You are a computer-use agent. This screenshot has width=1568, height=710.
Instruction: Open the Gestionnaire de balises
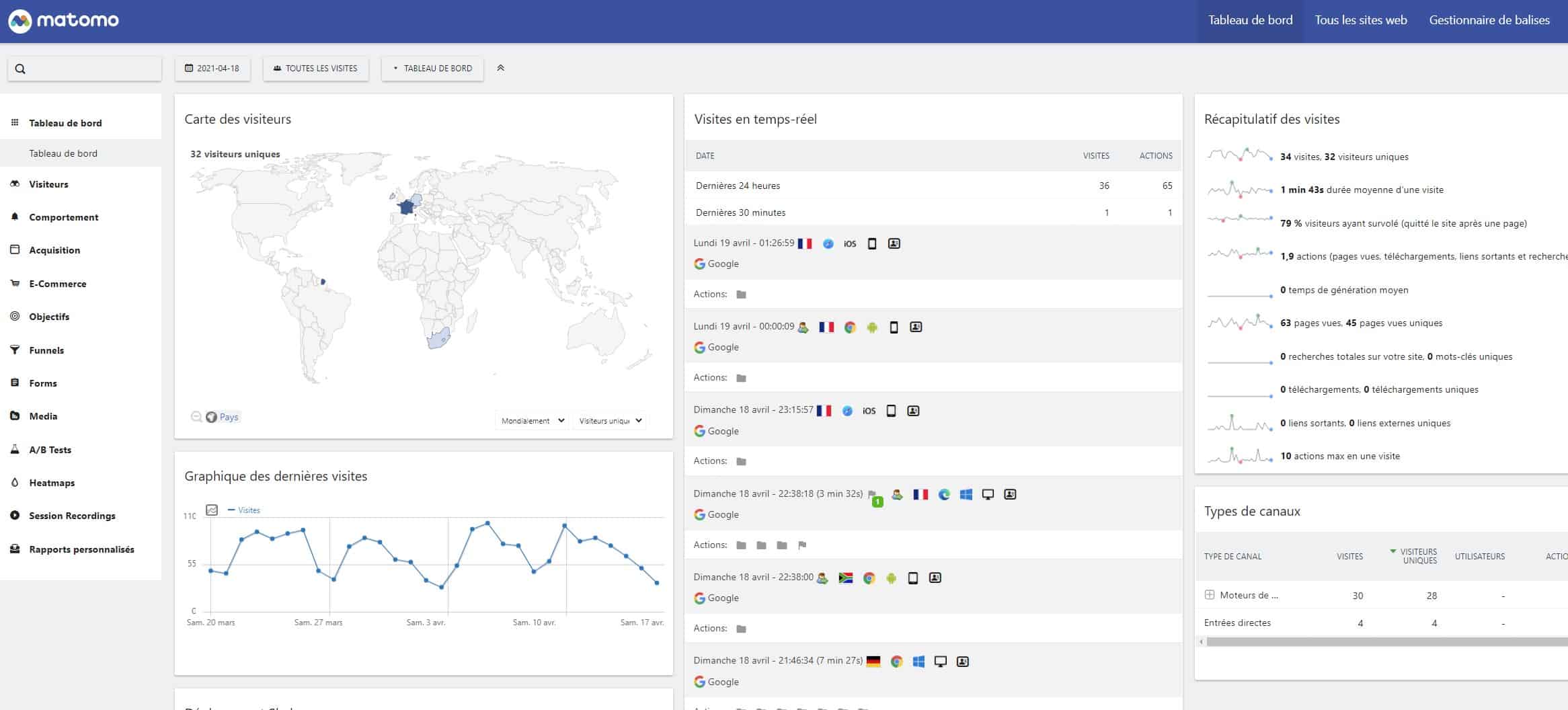[1489, 19]
